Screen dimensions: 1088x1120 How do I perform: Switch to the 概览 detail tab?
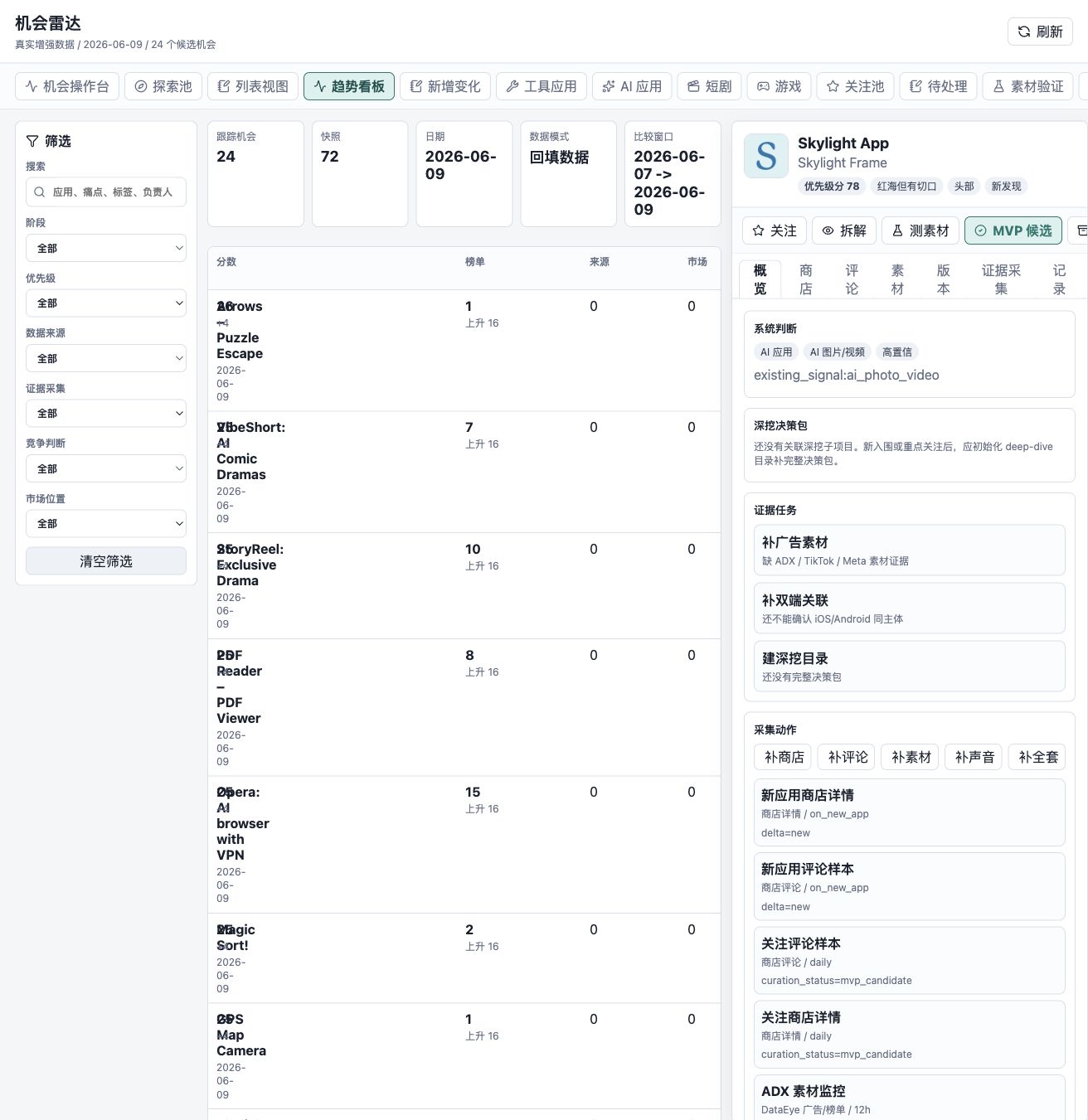(760, 279)
